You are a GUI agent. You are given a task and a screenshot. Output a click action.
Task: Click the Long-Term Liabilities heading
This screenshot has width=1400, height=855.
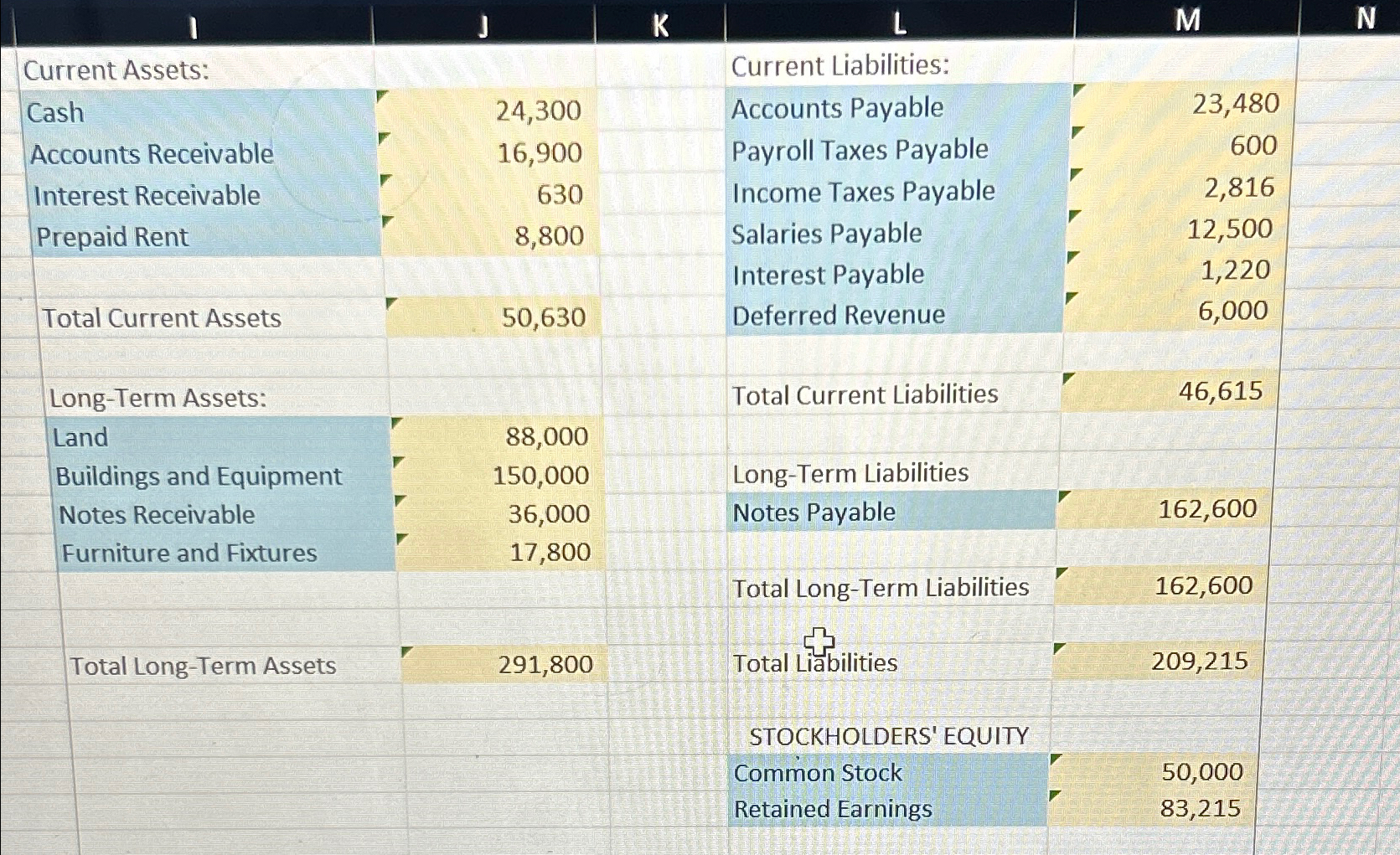point(850,473)
